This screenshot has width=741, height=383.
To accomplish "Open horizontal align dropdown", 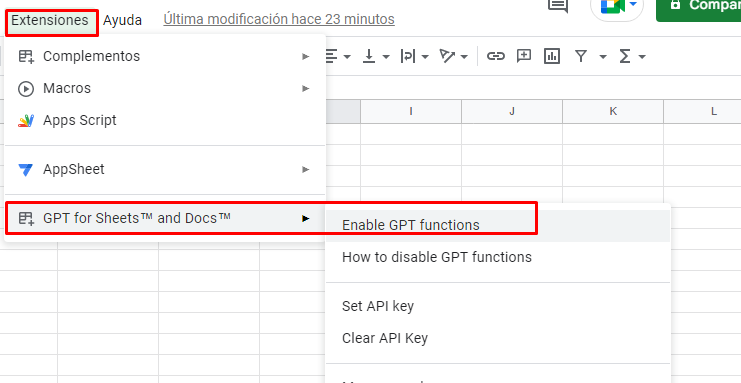I will (x=338, y=56).
